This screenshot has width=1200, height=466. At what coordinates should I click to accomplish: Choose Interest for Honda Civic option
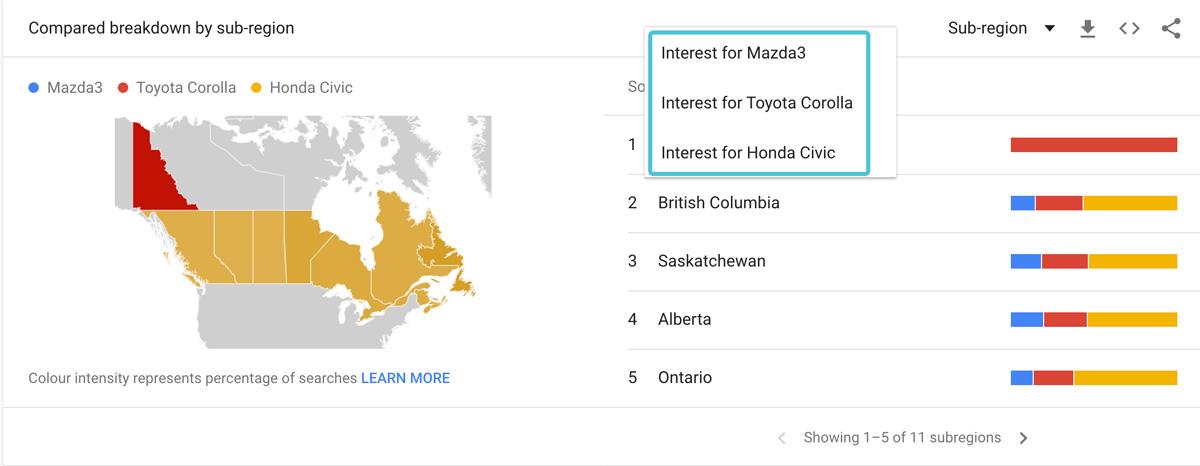coord(748,152)
